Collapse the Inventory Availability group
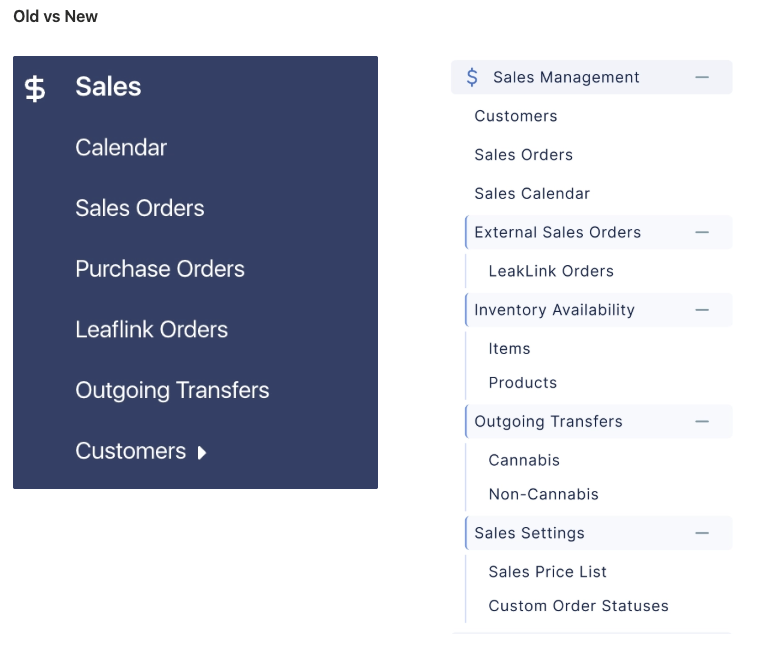This screenshot has width=774, height=655. (x=701, y=310)
